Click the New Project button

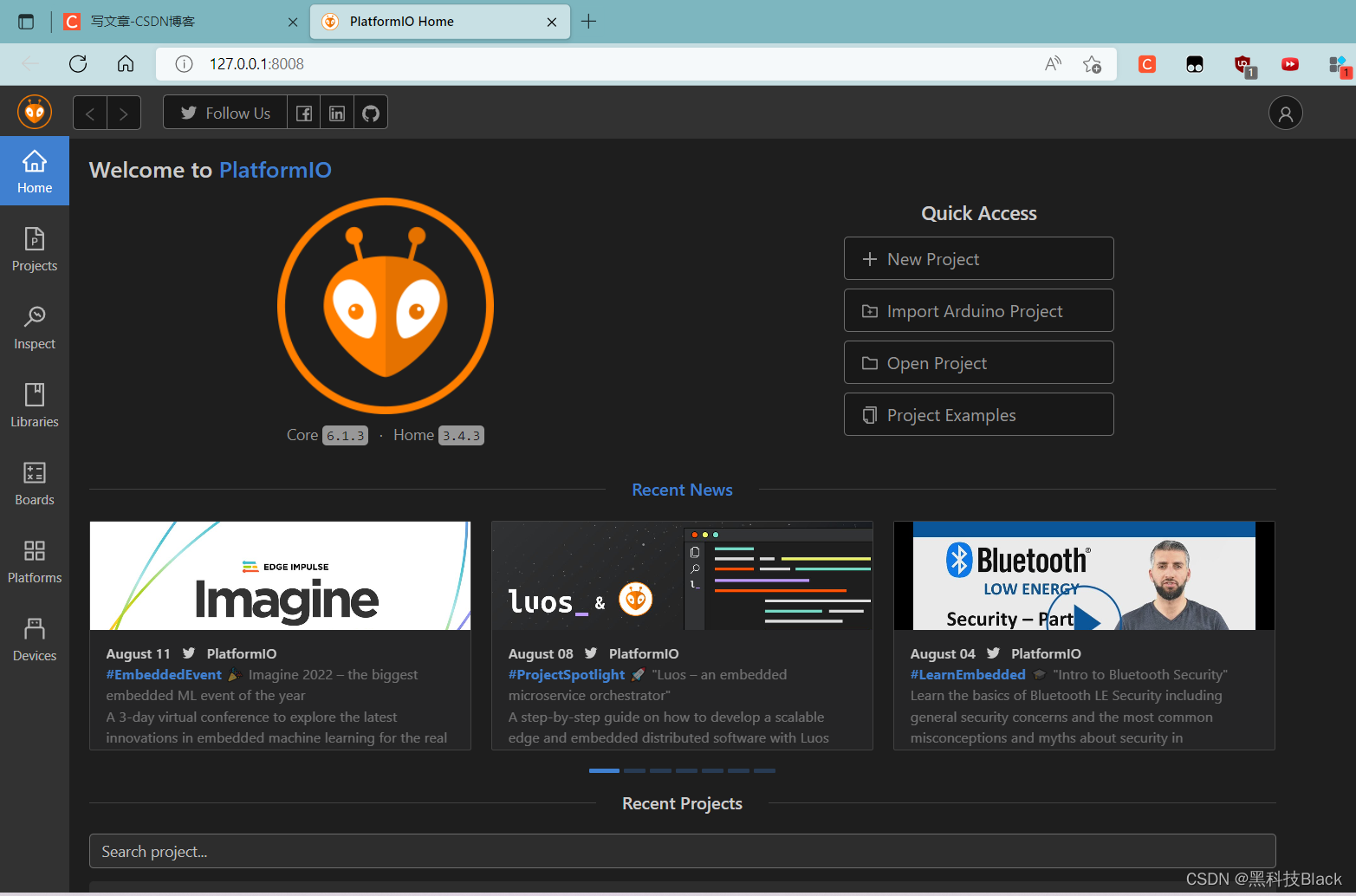tap(979, 258)
